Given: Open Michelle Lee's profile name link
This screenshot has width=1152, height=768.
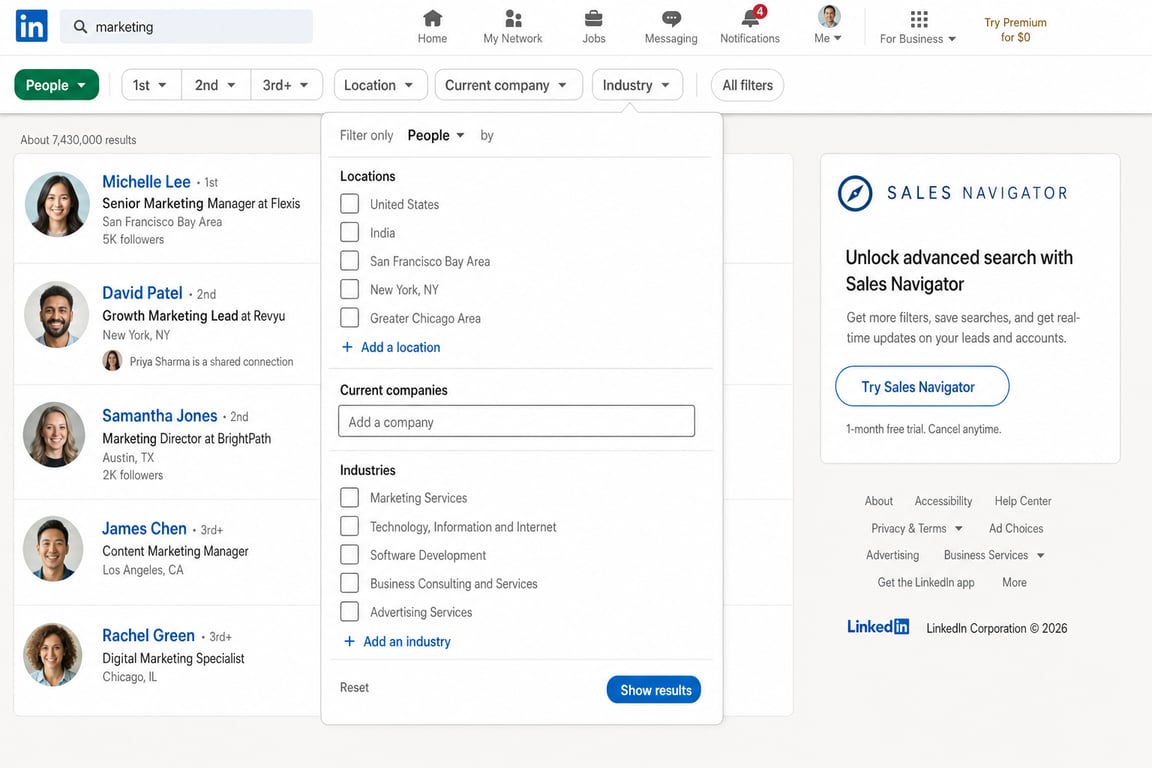Looking at the screenshot, I should pyautogui.click(x=146, y=182).
